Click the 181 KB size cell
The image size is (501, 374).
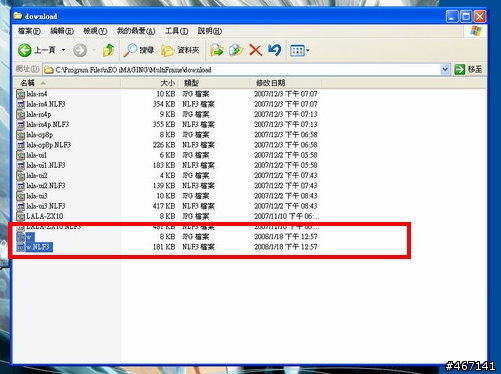point(164,247)
